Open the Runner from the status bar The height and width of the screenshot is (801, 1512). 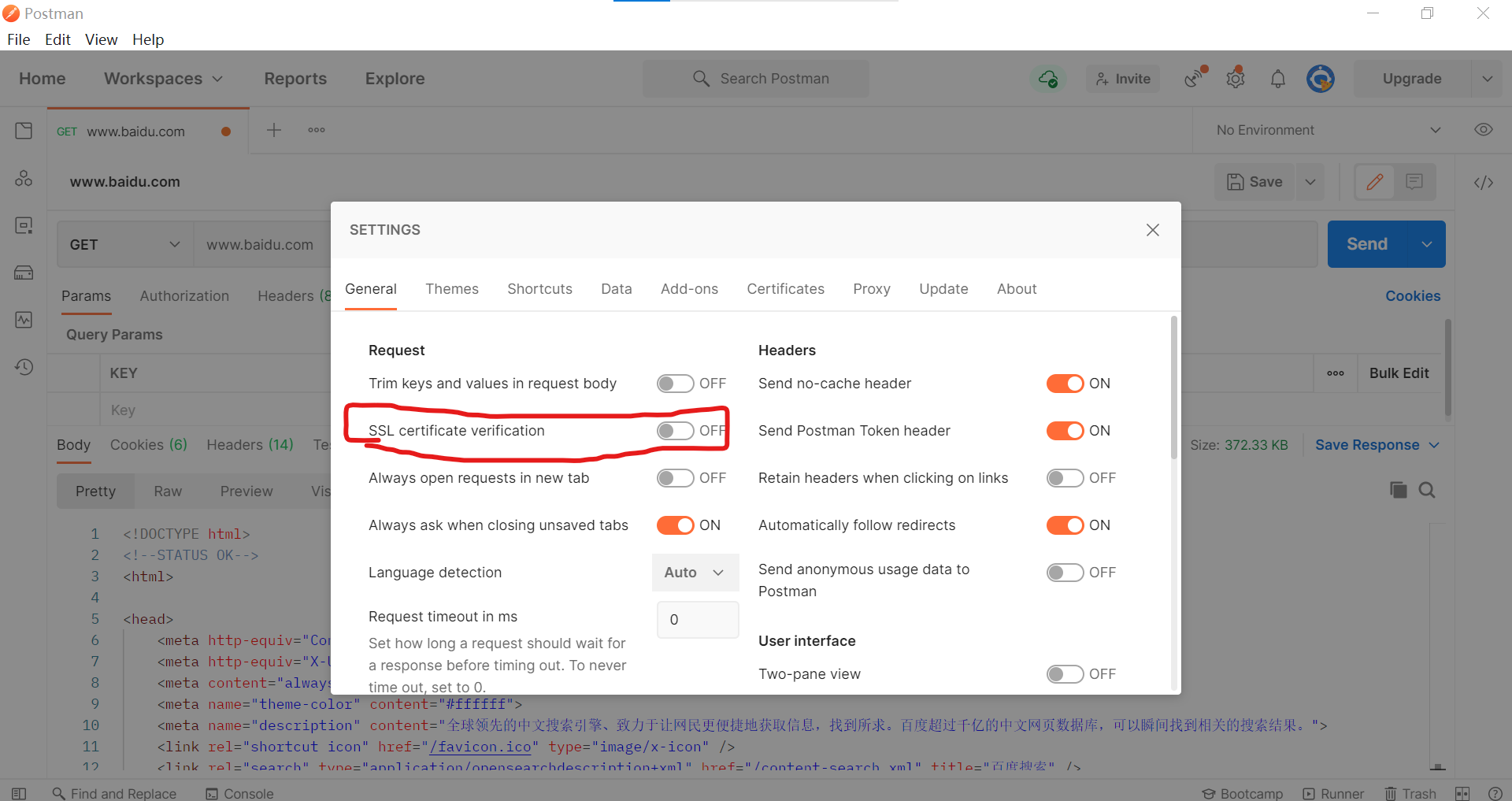click(1334, 793)
